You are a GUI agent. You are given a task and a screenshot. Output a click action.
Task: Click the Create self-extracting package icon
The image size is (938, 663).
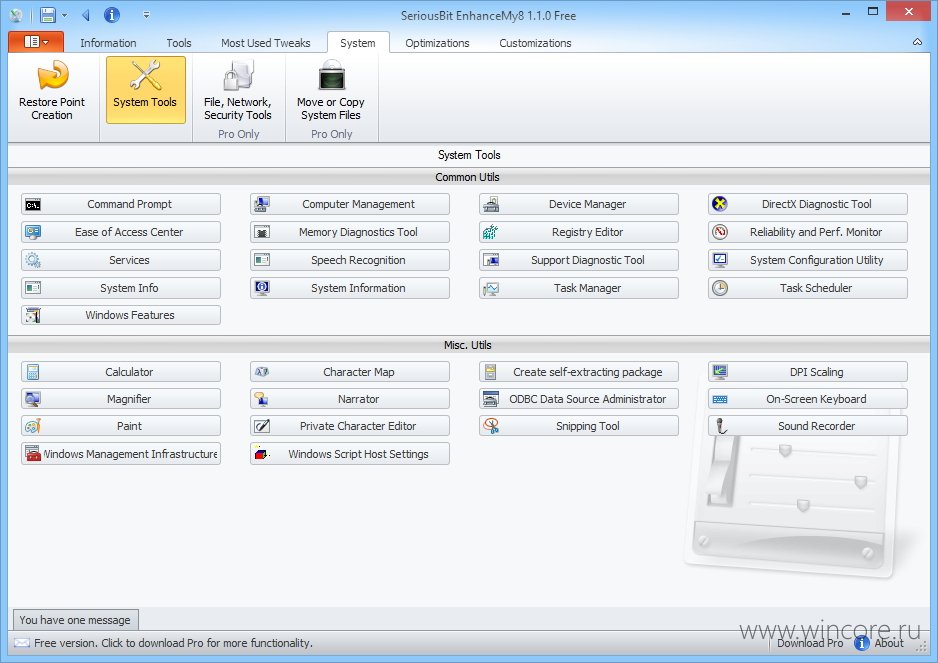pos(491,372)
